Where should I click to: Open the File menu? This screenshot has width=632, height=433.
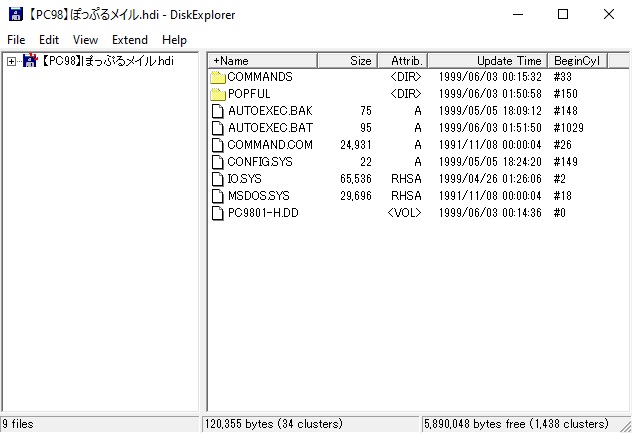pos(16,40)
